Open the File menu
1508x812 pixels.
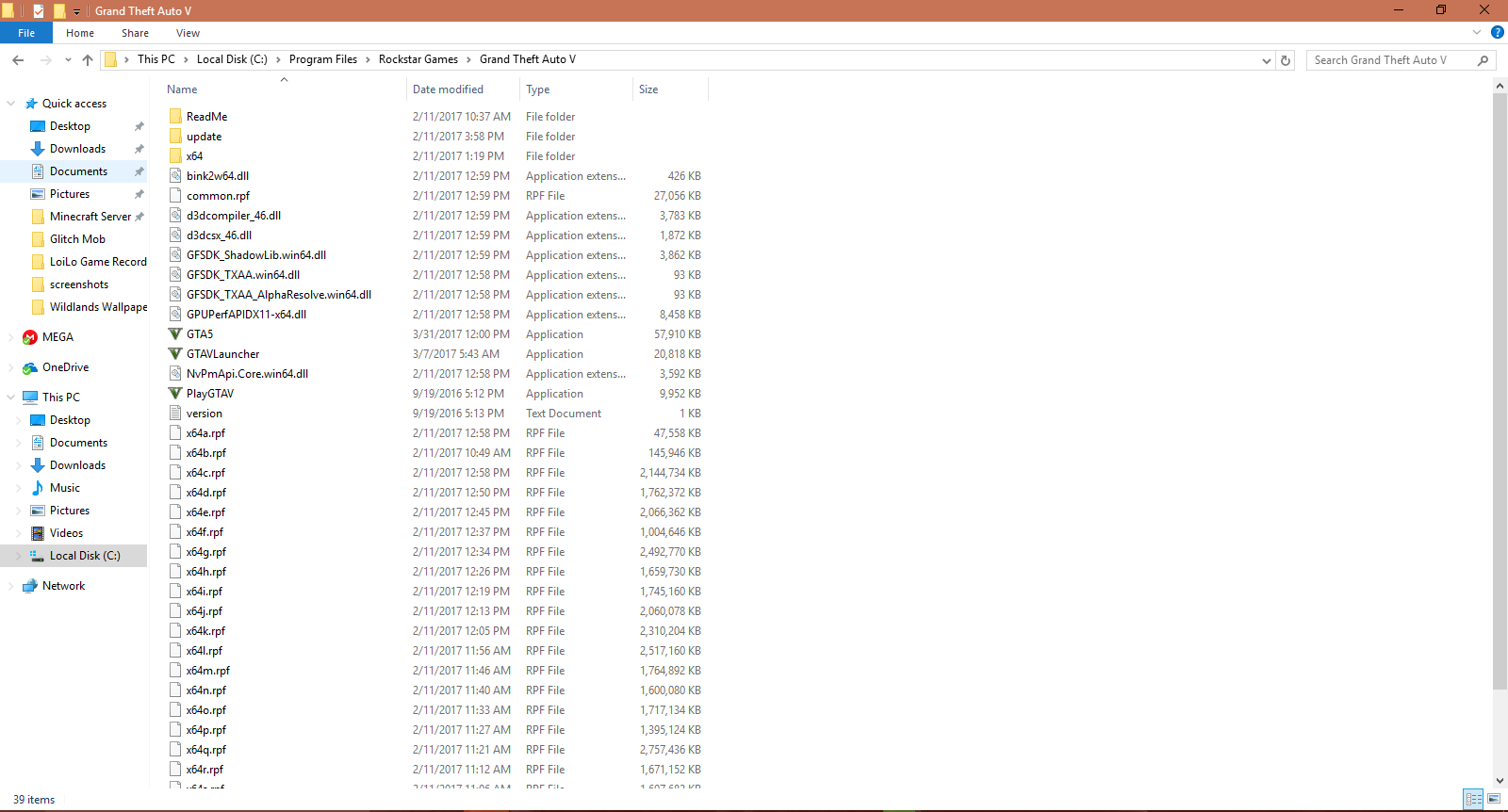26,33
